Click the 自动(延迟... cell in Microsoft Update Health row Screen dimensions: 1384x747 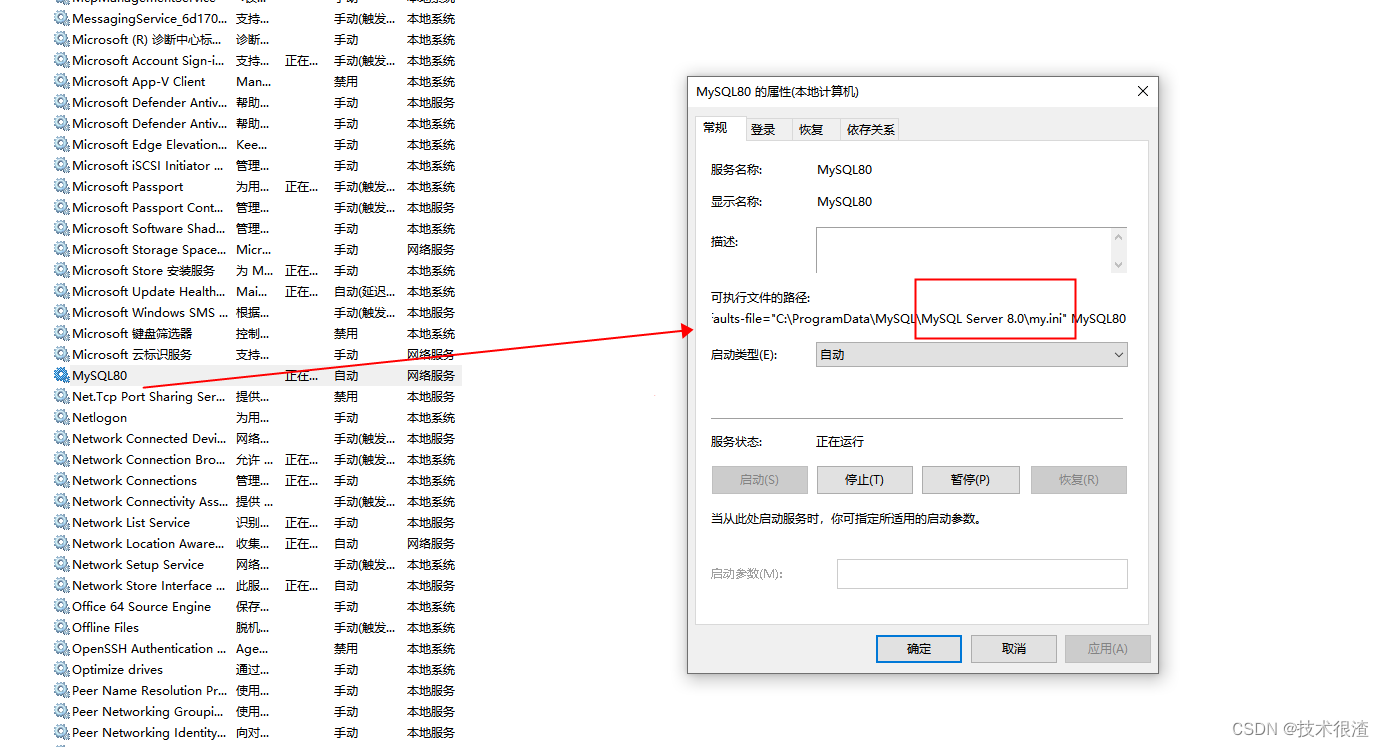(x=364, y=292)
